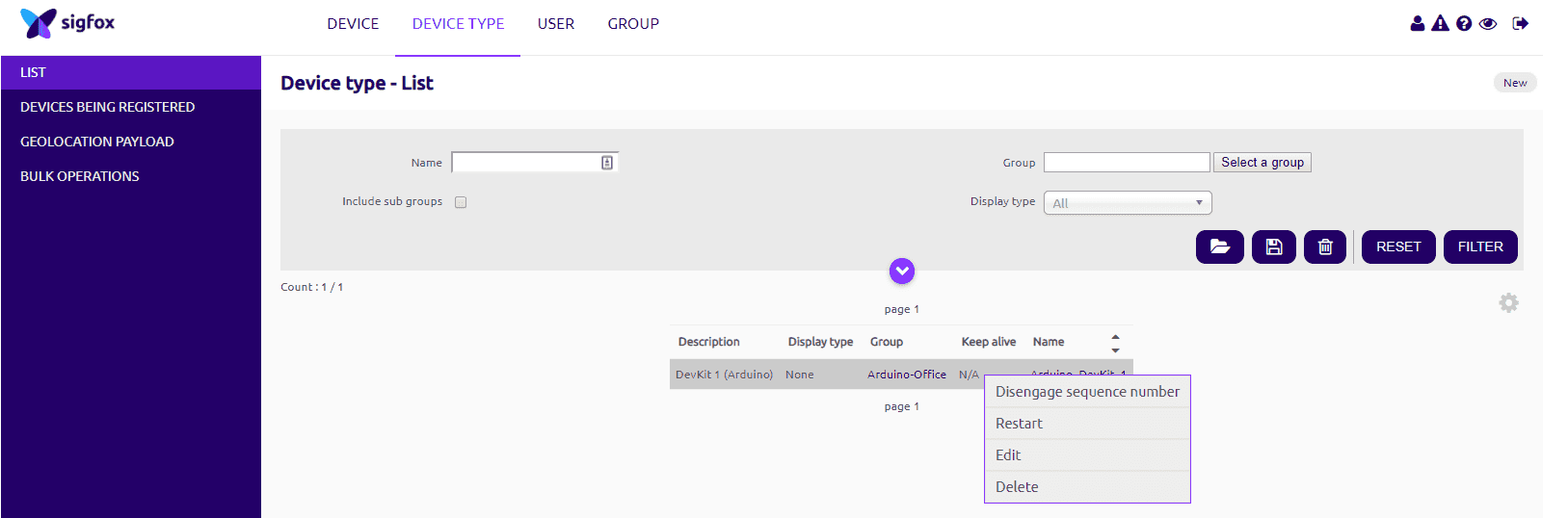
Task: Open the Display type dropdown
Action: [x=1127, y=203]
